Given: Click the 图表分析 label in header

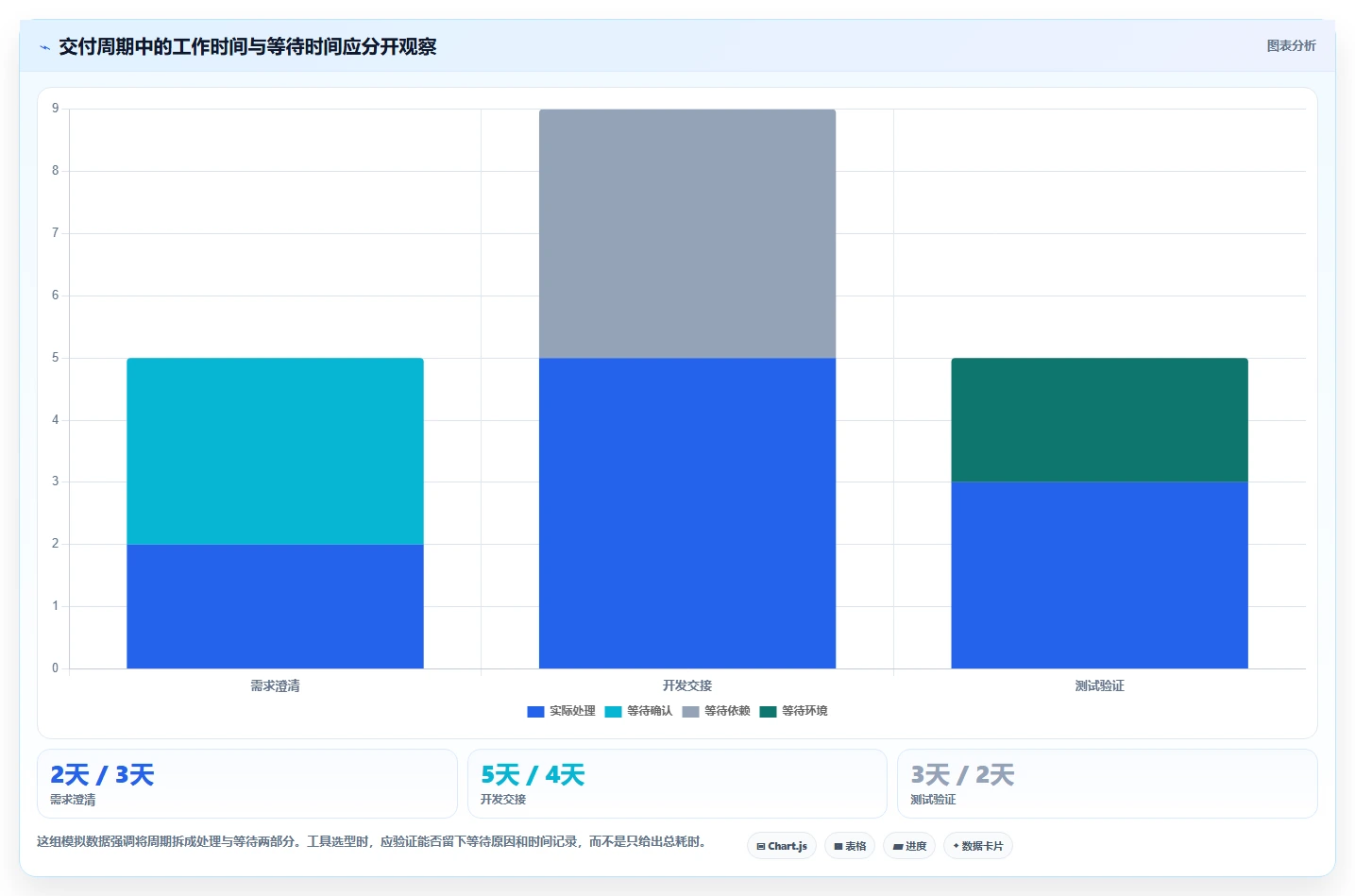Looking at the screenshot, I should (x=1291, y=45).
